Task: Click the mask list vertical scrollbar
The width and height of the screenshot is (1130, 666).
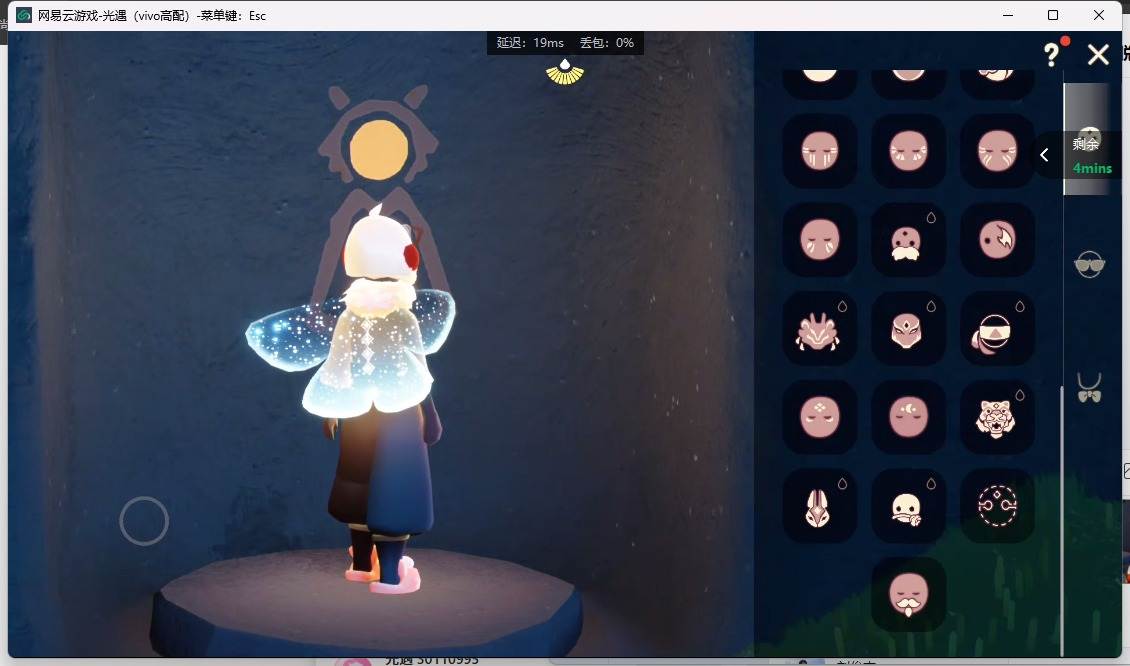Action: tap(1060, 519)
